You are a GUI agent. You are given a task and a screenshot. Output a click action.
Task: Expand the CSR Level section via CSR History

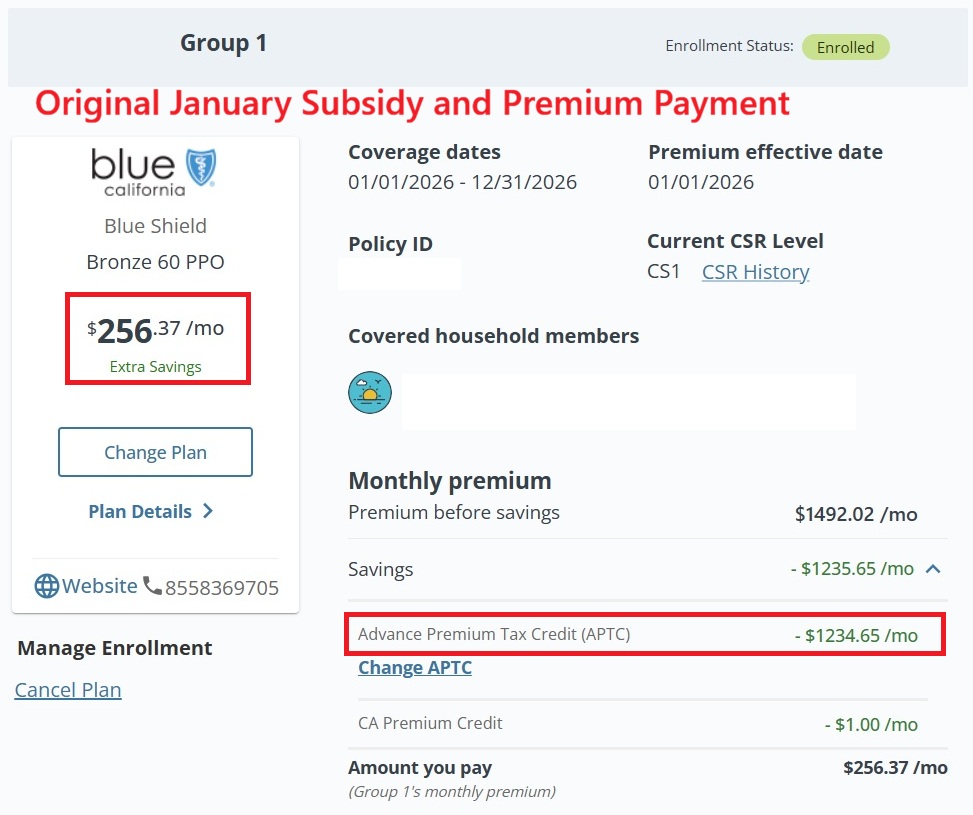point(755,271)
